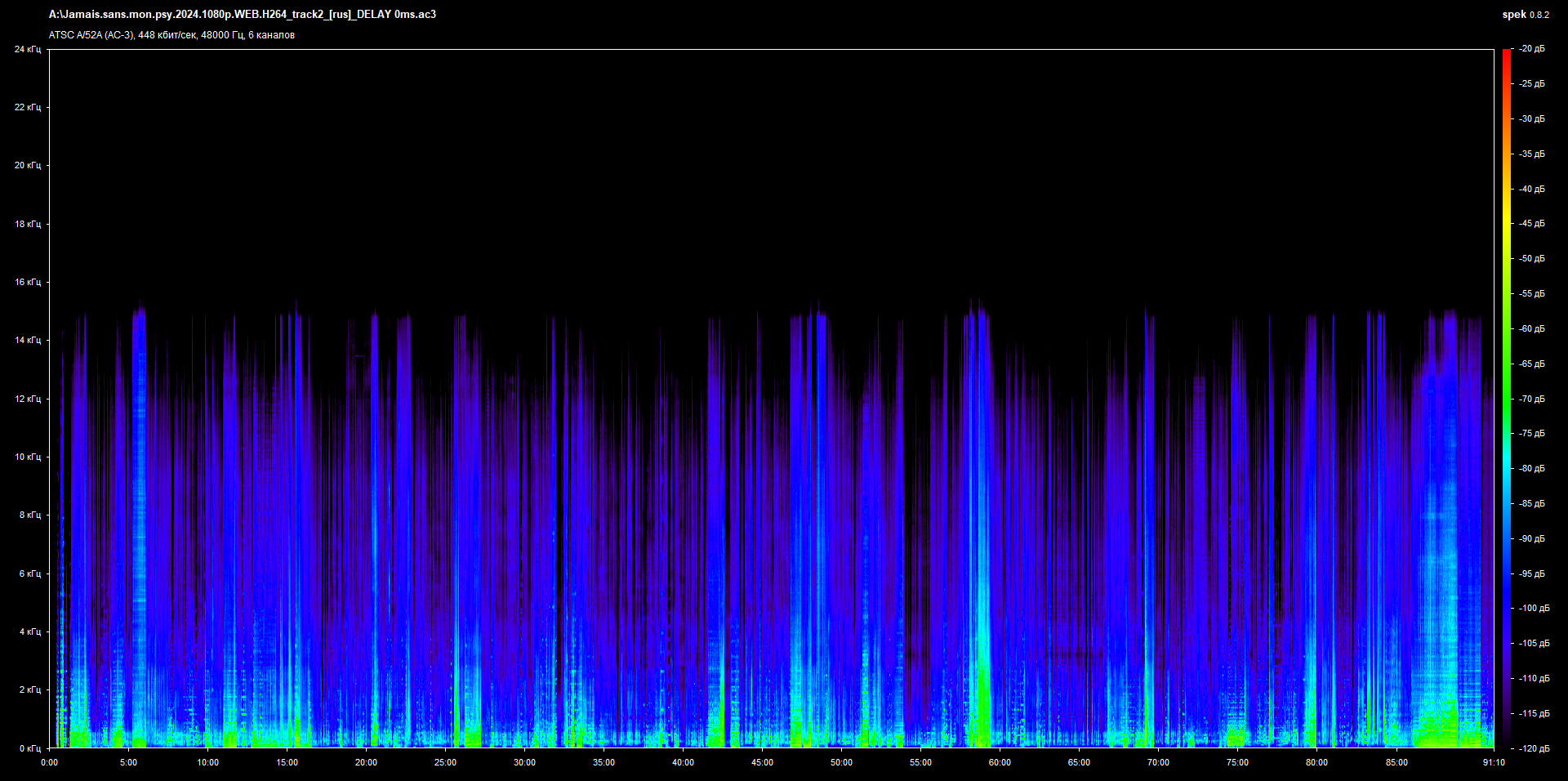Click the AC-3 codec info line
Screen dimensions: 1568x781
pyautogui.click(x=171, y=35)
